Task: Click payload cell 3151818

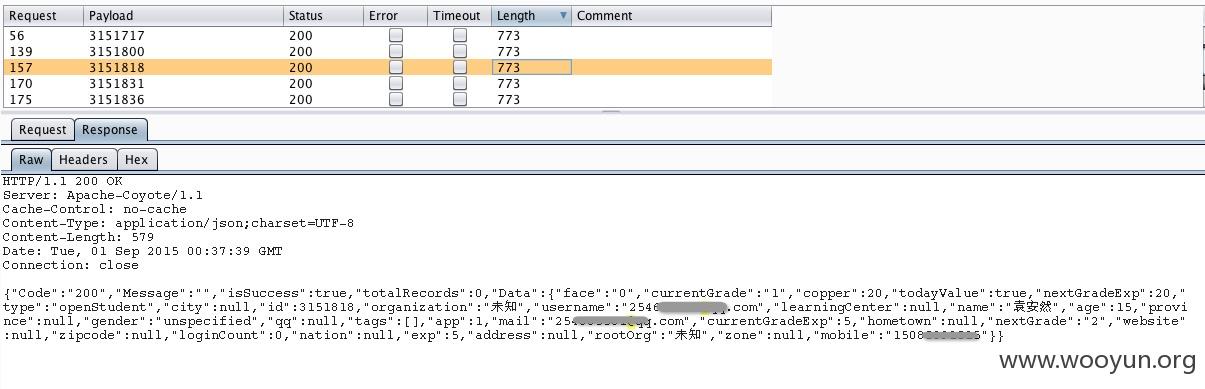Action: coord(183,67)
